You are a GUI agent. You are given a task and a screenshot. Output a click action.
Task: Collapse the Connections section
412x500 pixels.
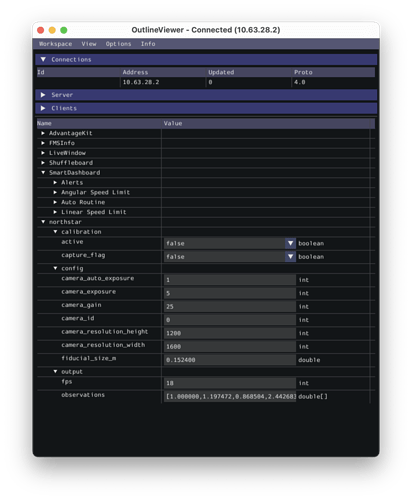pyautogui.click(x=43, y=59)
